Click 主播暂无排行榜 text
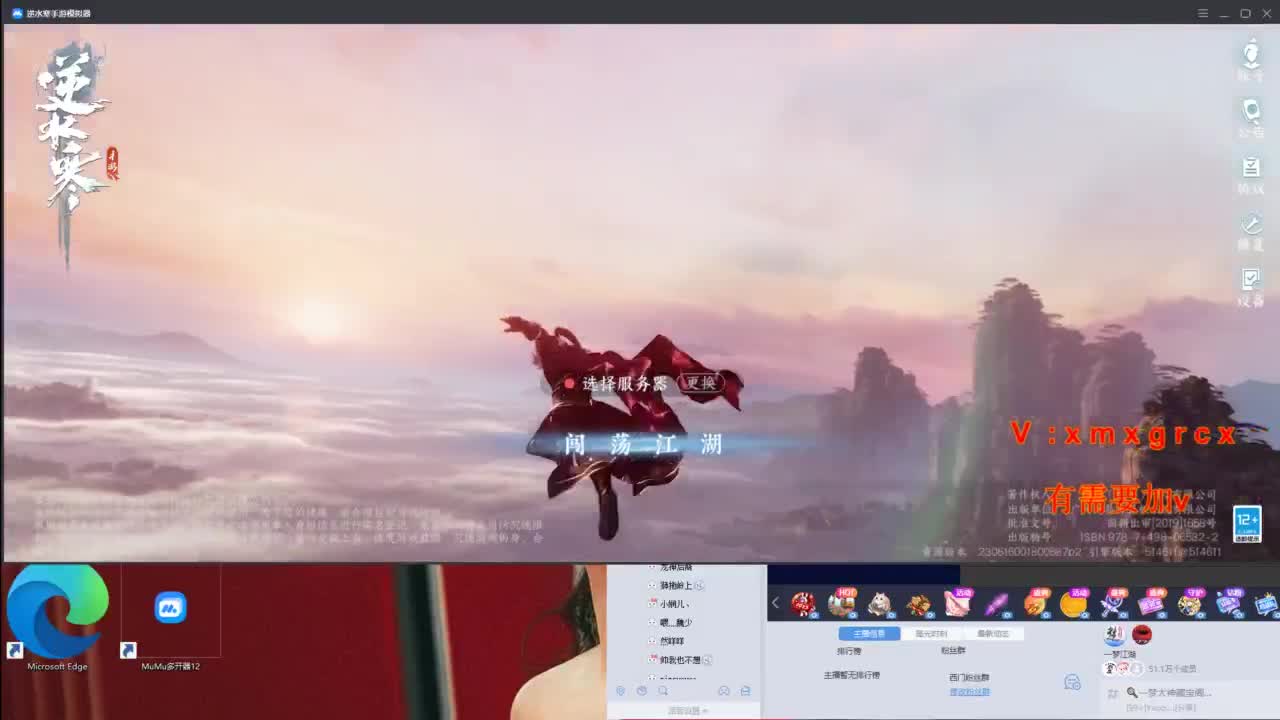1280x720 pixels. tap(851, 675)
